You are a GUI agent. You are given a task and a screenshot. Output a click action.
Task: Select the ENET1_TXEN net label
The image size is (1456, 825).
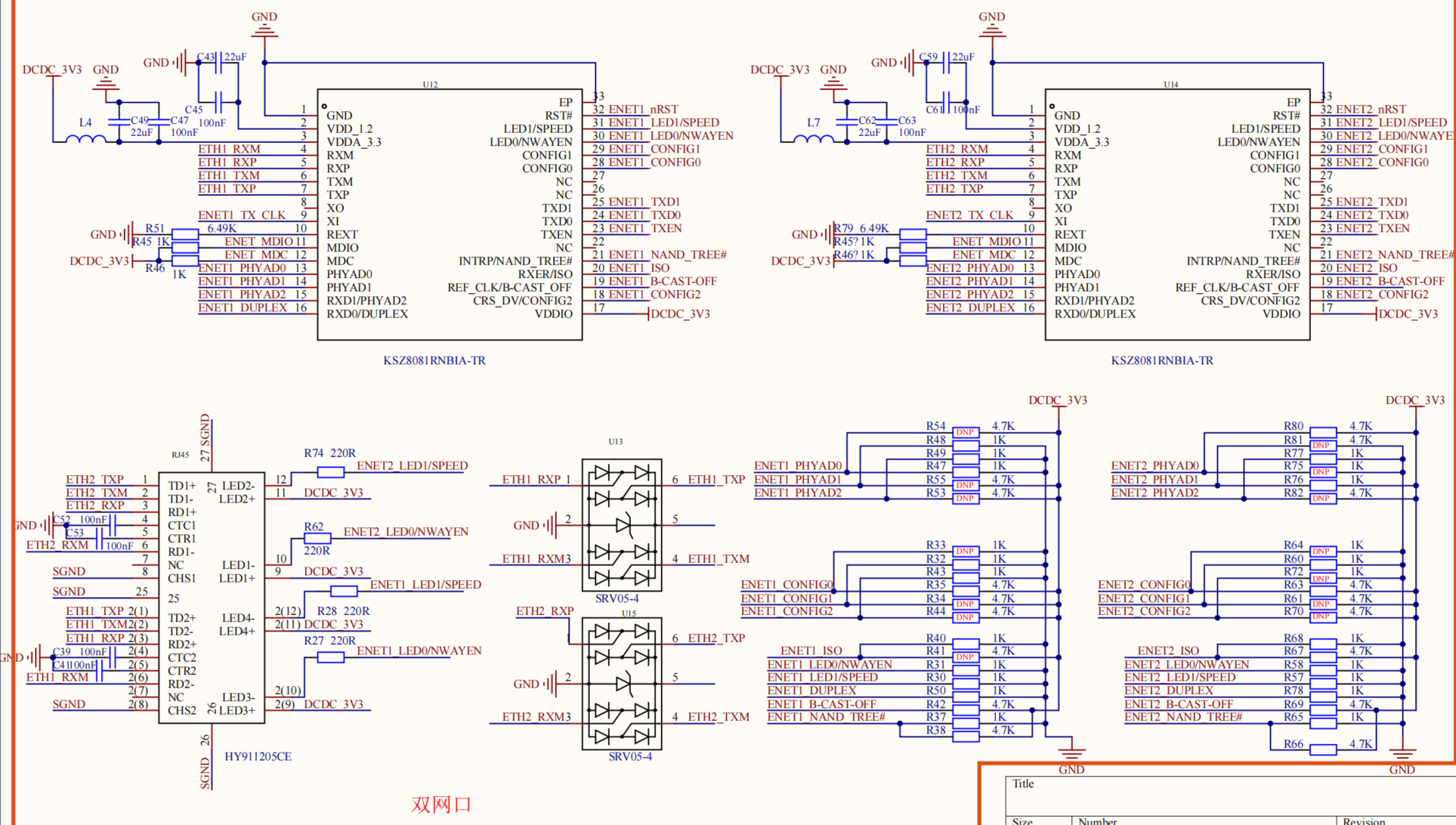tap(645, 228)
